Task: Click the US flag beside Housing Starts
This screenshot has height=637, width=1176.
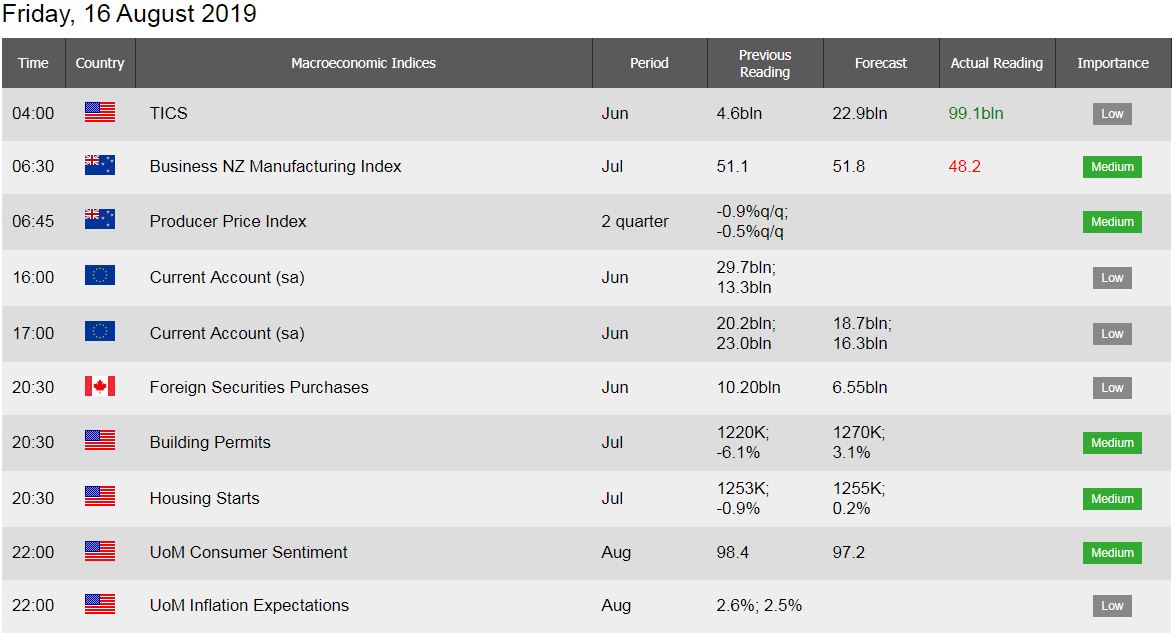Action: 100,496
